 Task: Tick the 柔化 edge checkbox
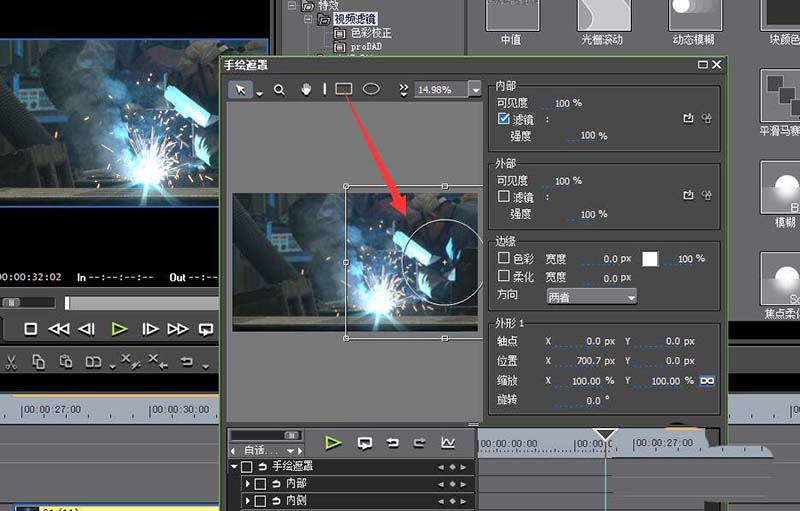click(504, 277)
